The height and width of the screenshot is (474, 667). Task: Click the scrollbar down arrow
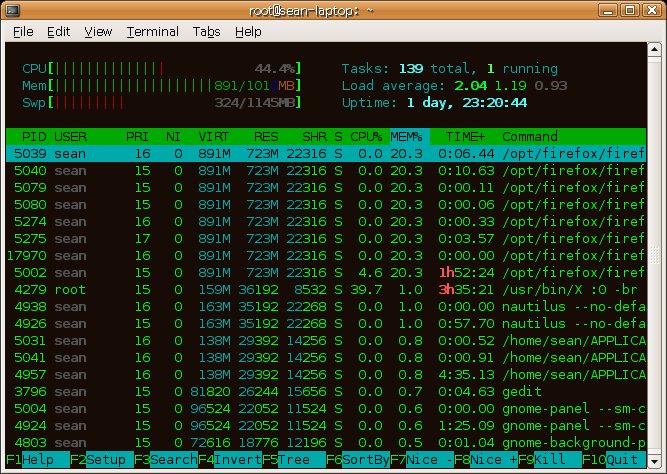(x=654, y=460)
